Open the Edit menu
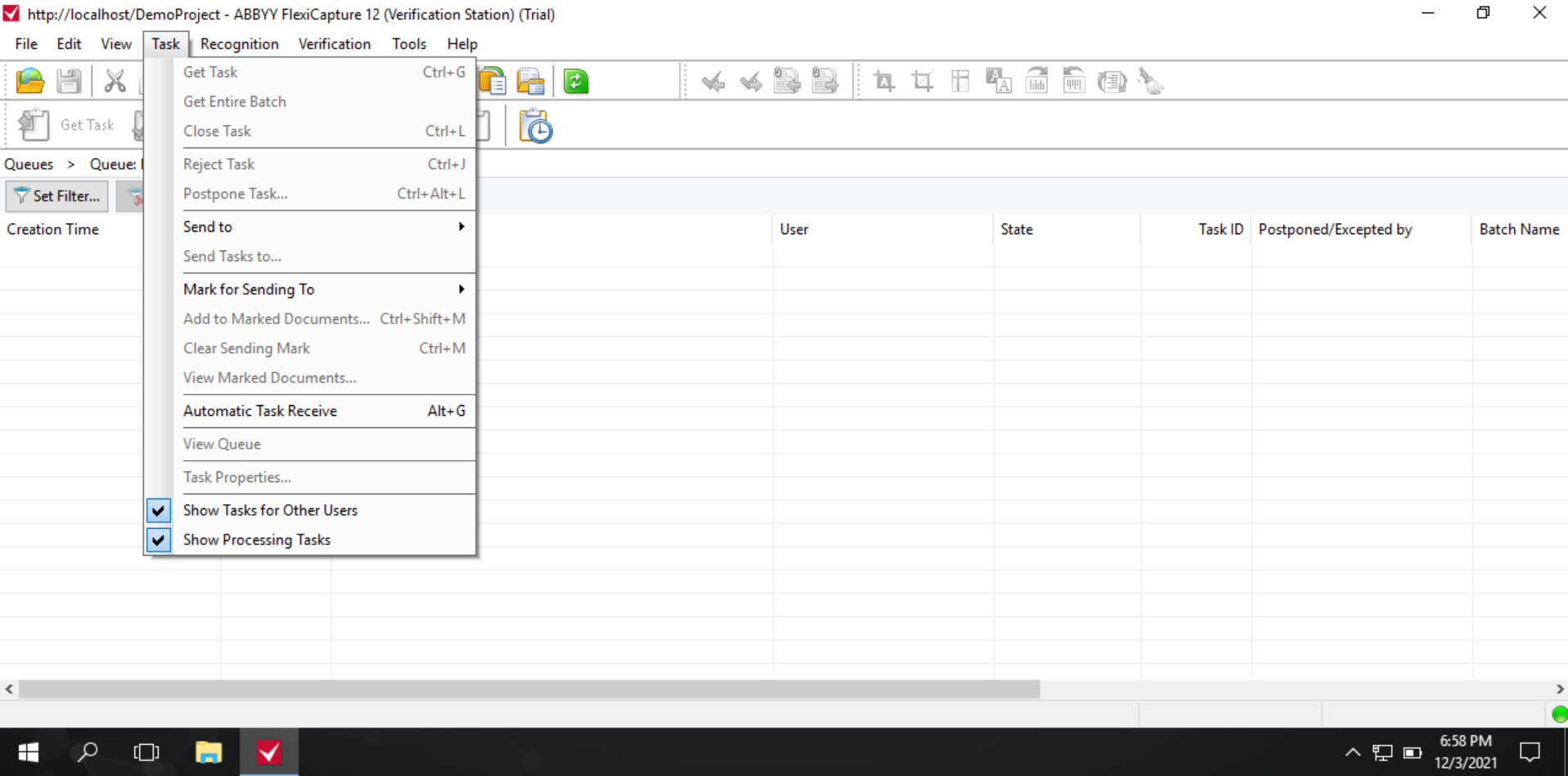The height and width of the screenshot is (776, 1568). click(x=69, y=44)
